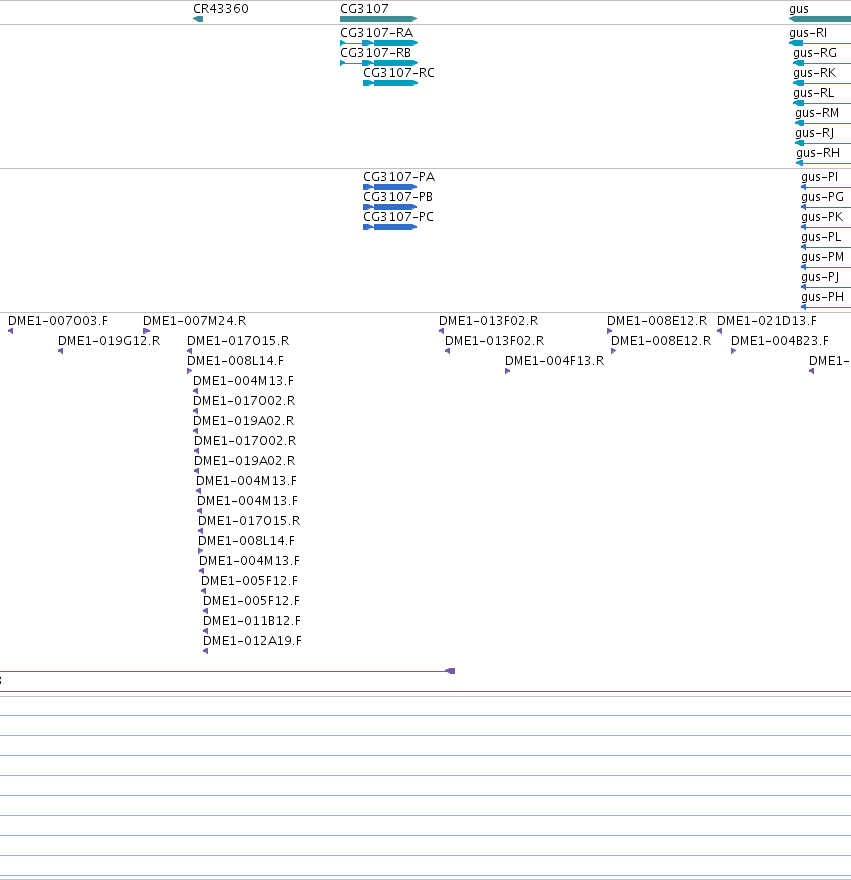
Task: Click the DME1-007O03.F read label
Action: click(58, 321)
